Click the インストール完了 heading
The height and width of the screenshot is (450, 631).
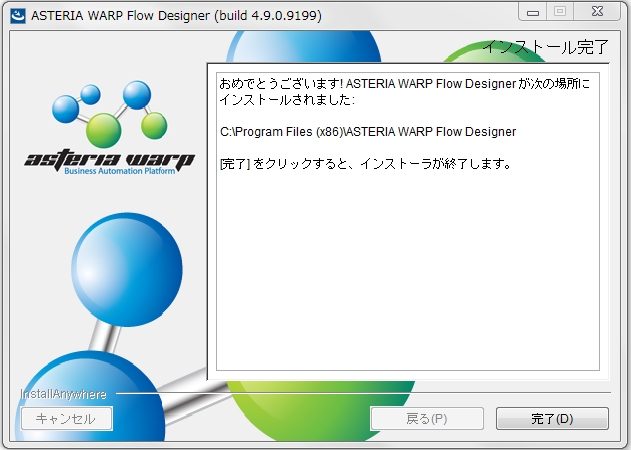tap(546, 47)
